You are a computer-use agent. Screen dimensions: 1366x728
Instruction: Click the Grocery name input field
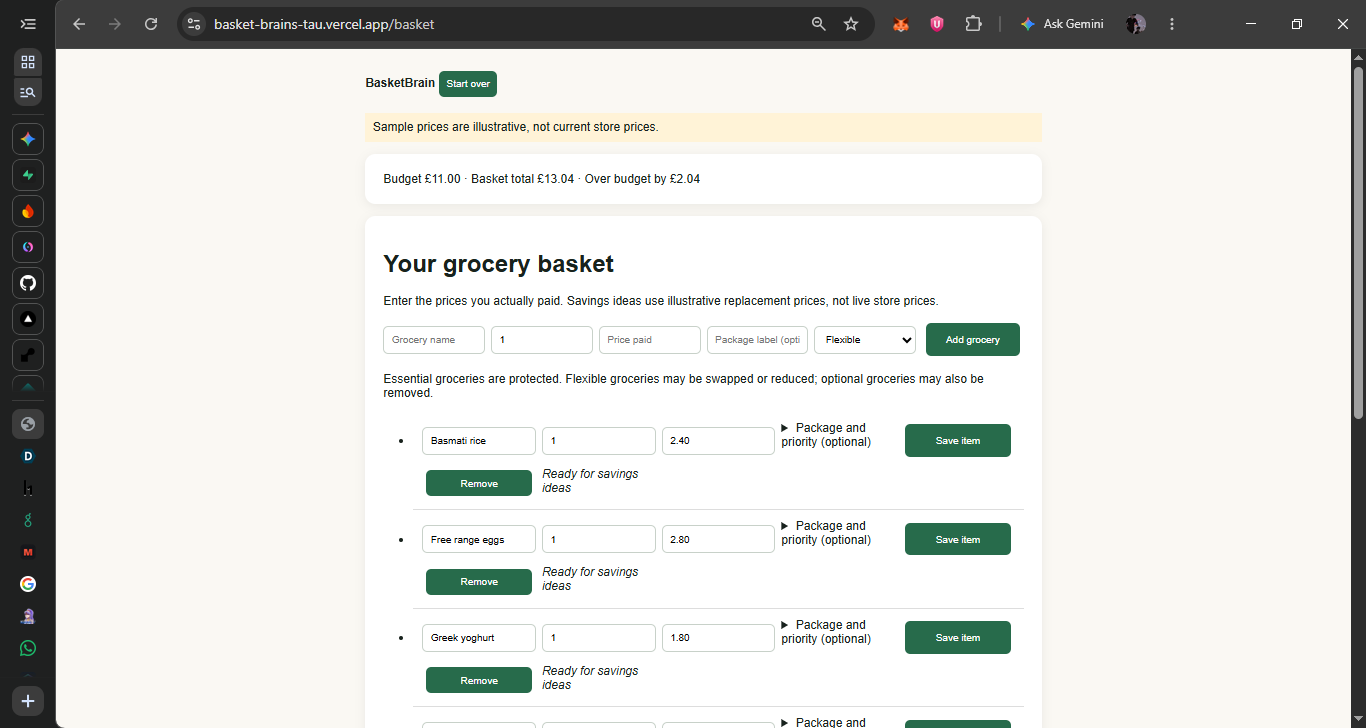tap(434, 340)
